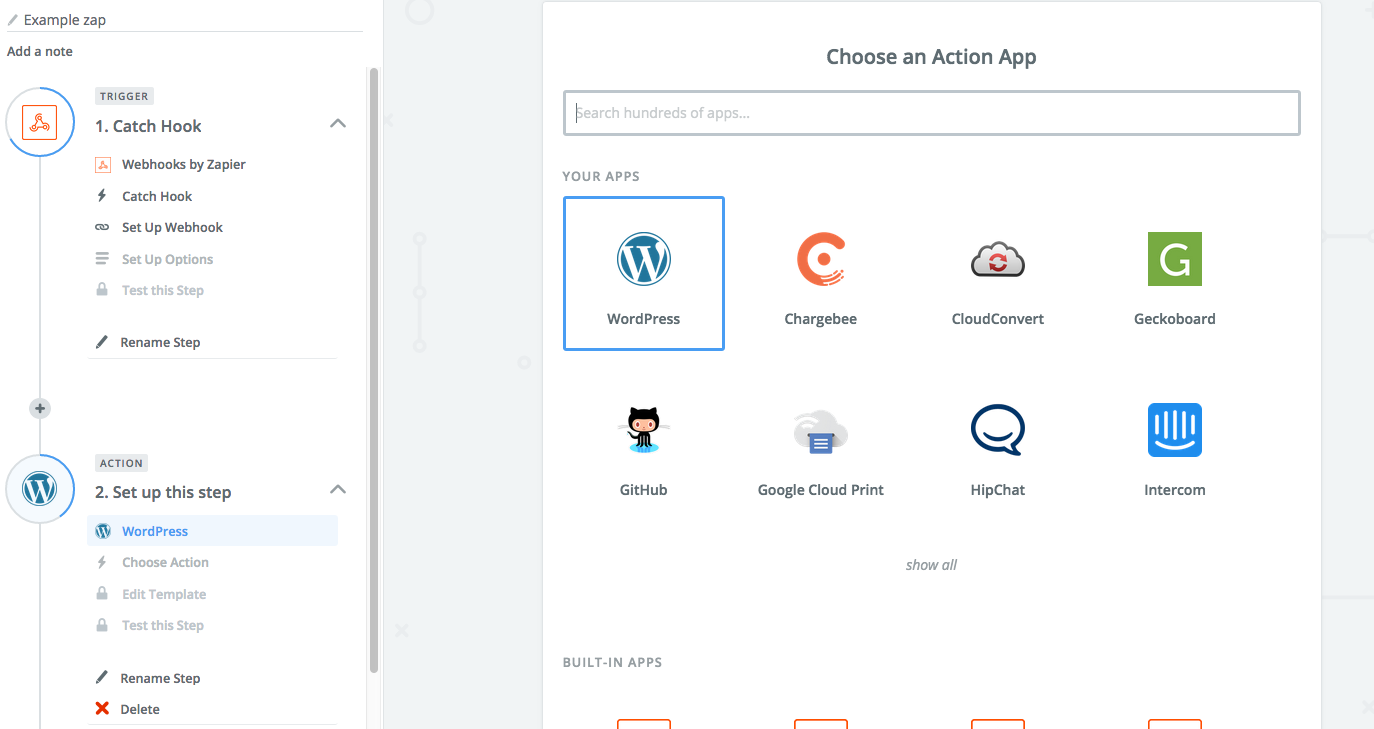Click the TRIGGER badge label

[124, 97]
